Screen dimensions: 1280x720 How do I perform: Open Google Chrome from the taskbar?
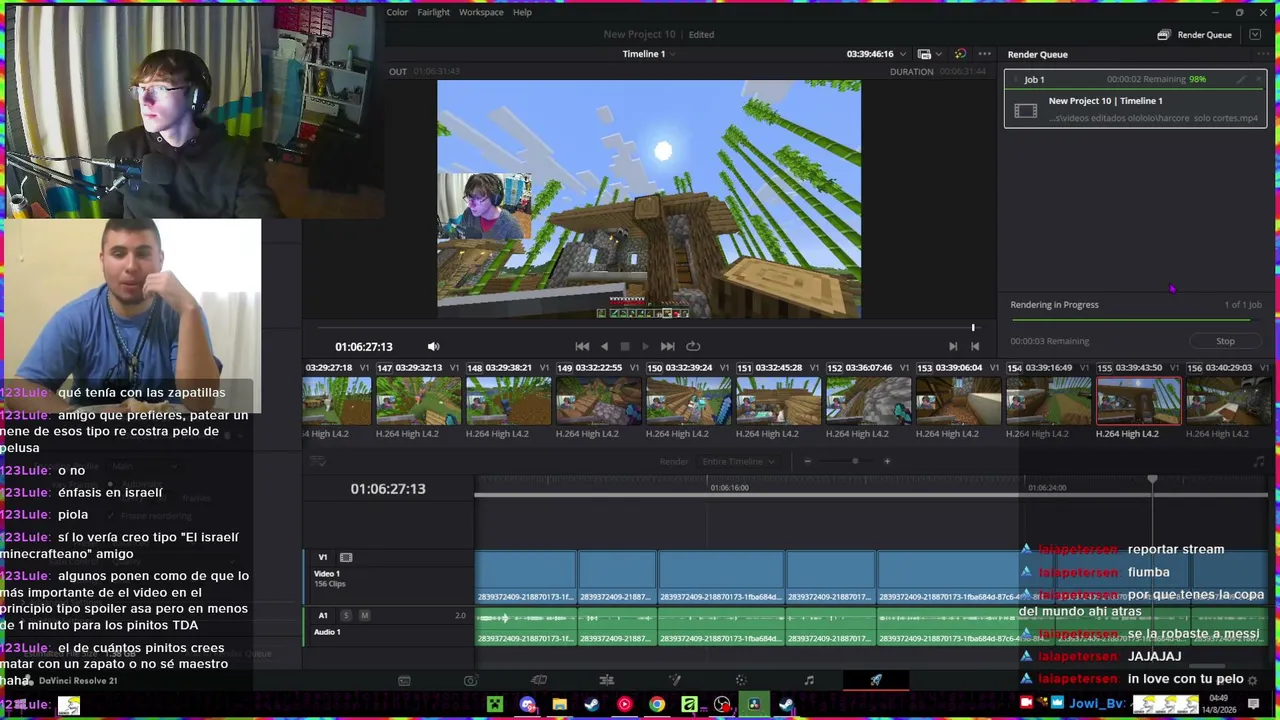[x=657, y=704]
